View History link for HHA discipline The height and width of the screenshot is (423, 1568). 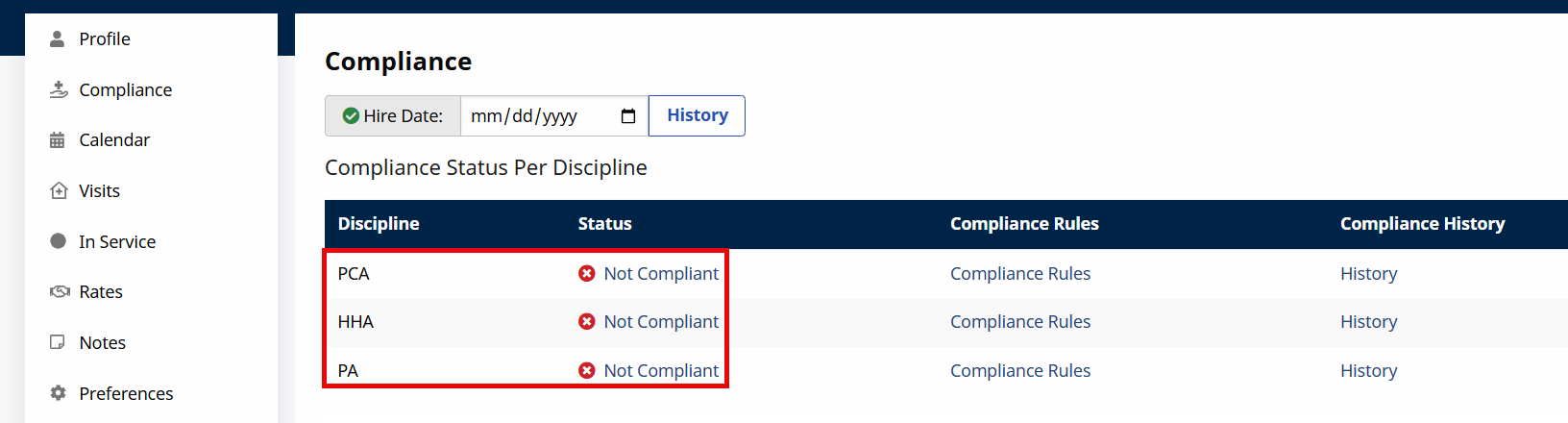point(1368,322)
